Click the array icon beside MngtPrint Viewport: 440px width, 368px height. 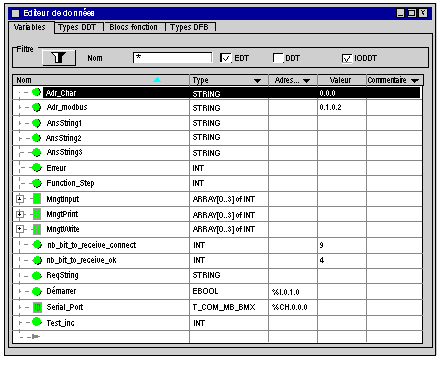point(37,214)
